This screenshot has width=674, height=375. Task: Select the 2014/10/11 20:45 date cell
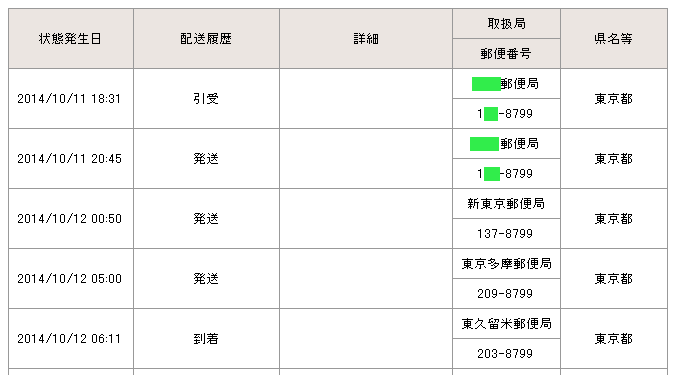(70, 159)
